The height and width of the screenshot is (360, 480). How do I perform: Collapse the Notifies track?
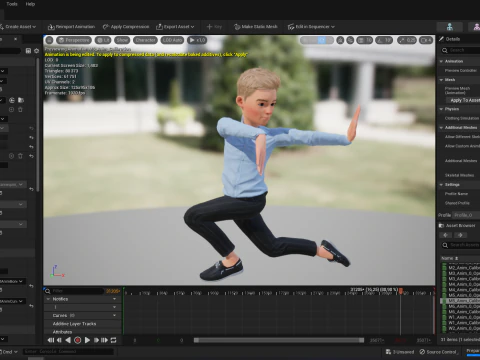point(48,299)
